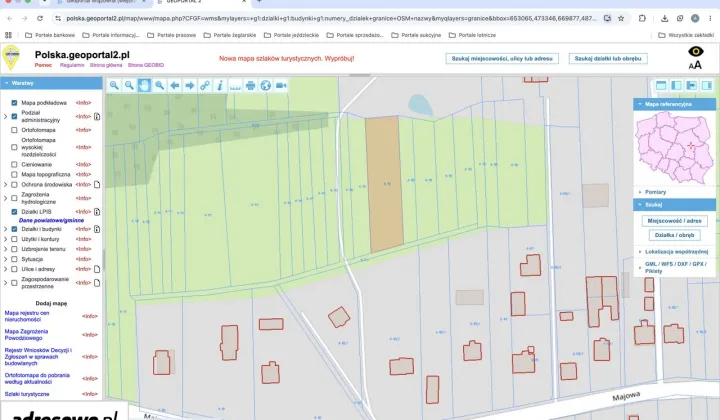Image resolution: width=720 pixels, height=420 pixels.
Task: Open Portale aukcyjne bookmarks folder
Action: tap(416, 35)
